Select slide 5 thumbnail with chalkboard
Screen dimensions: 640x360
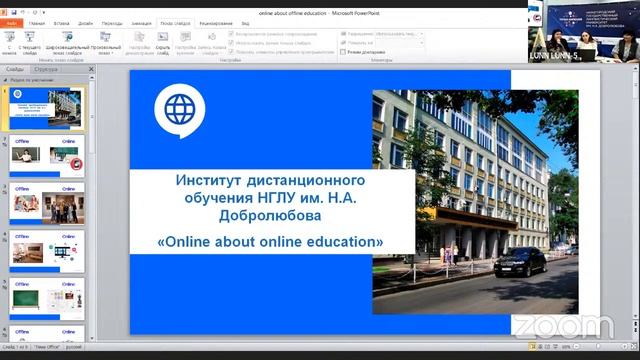tap(47, 299)
